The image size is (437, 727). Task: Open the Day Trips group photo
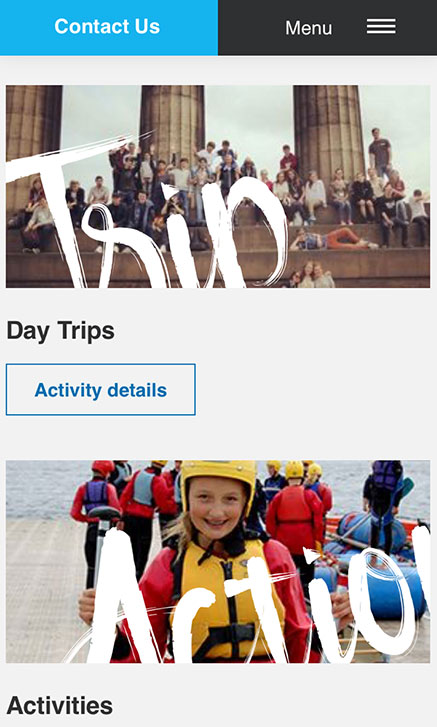click(x=218, y=186)
